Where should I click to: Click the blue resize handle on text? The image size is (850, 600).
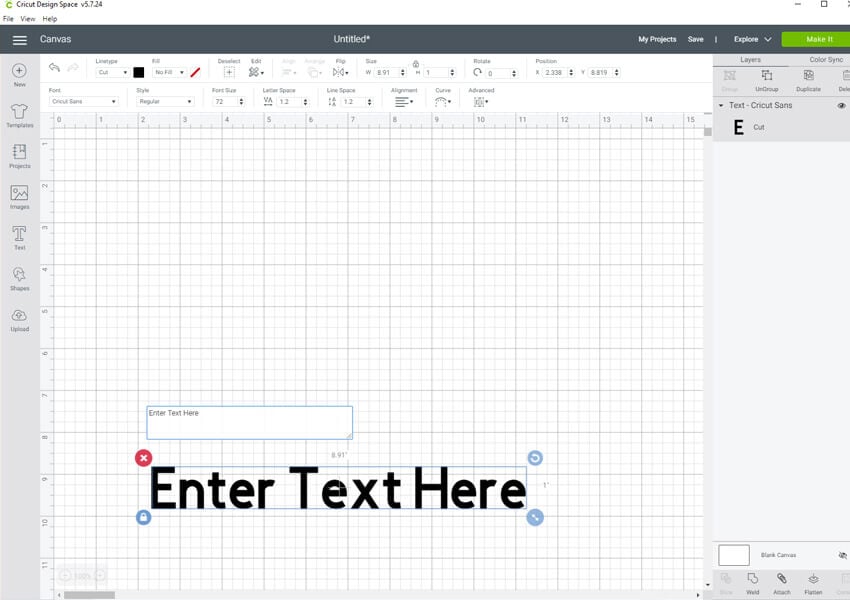pos(535,518)
